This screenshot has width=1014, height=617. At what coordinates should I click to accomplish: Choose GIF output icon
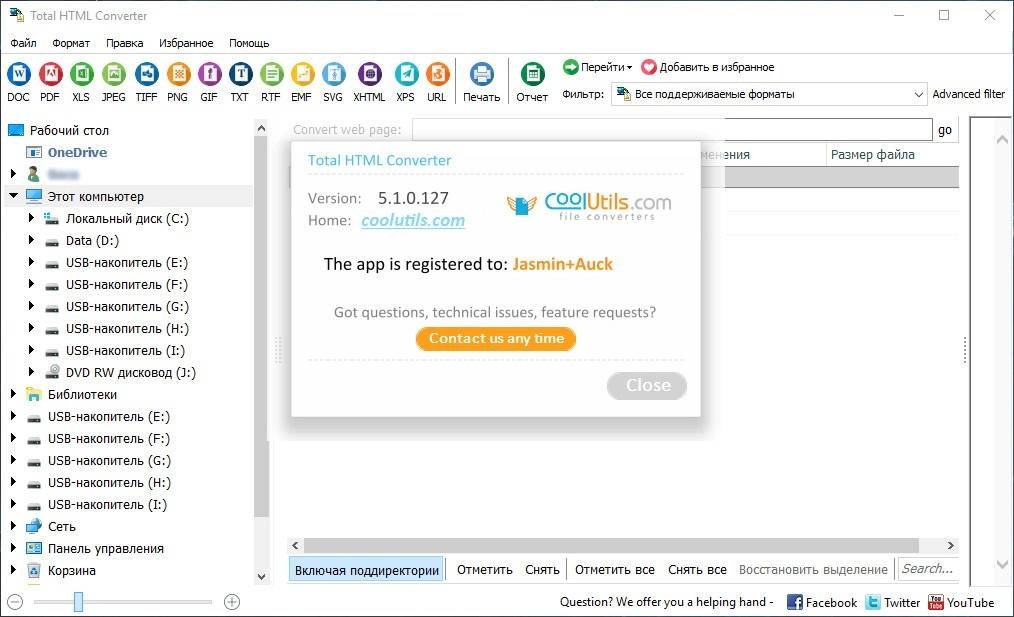(209, 75)
